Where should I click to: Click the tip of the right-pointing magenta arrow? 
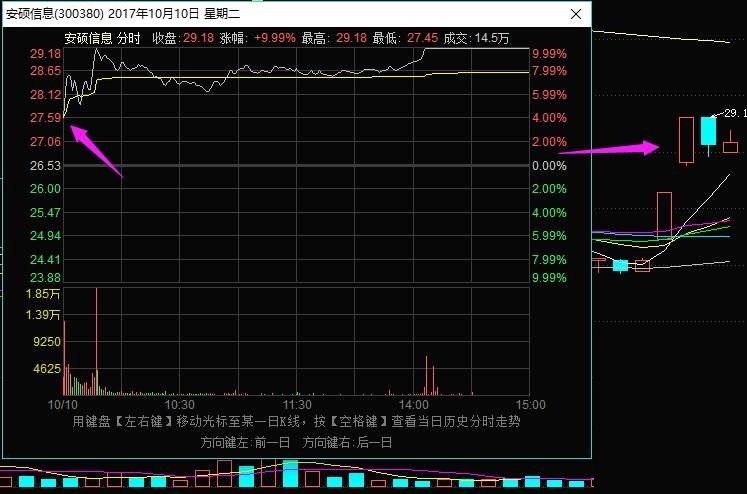pos(656,148)
